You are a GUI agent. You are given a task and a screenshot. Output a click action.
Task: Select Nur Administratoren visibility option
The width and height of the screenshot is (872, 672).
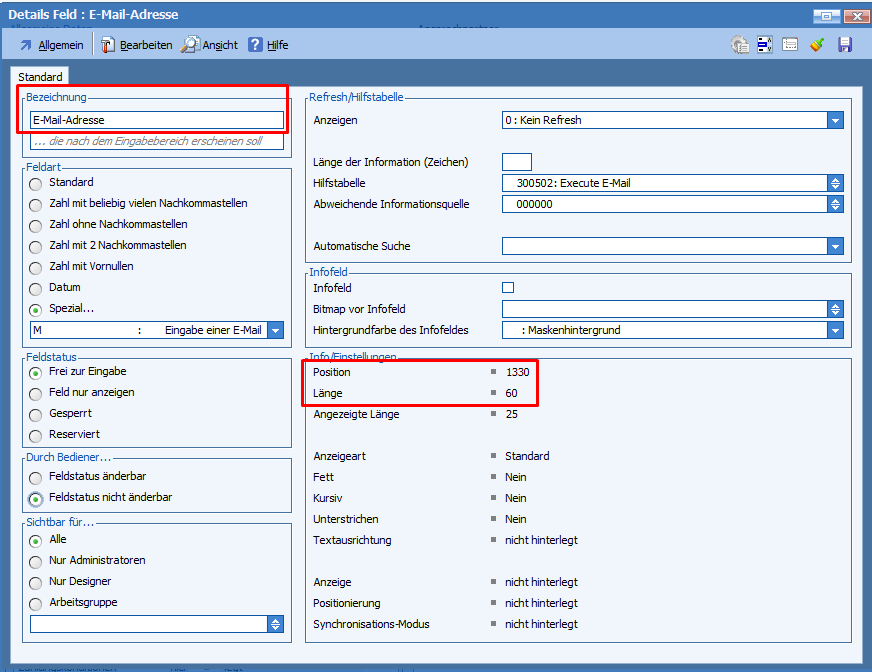pos(36,561)
